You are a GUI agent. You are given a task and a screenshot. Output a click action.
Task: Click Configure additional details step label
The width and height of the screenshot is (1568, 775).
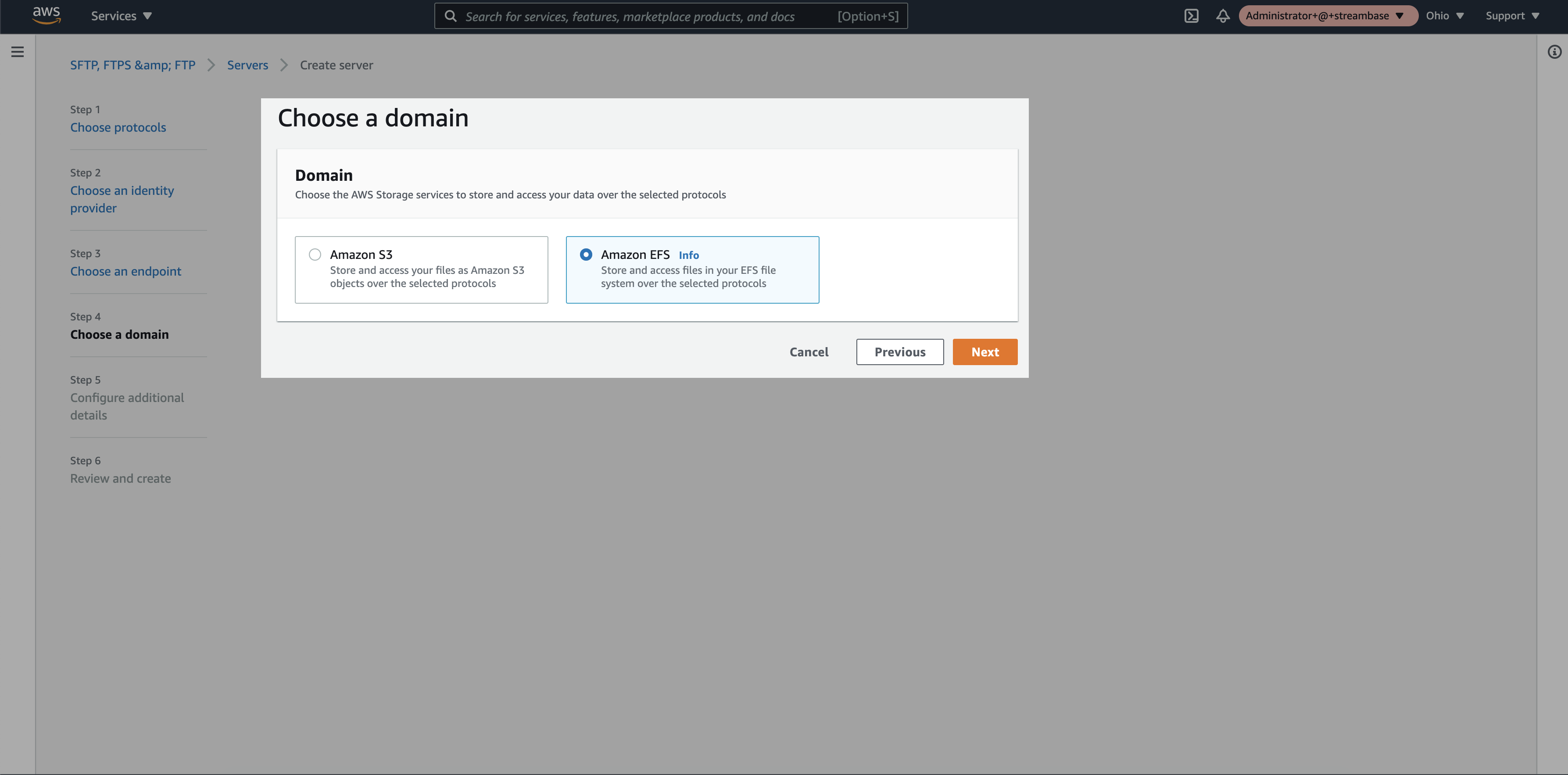point(127,406)
